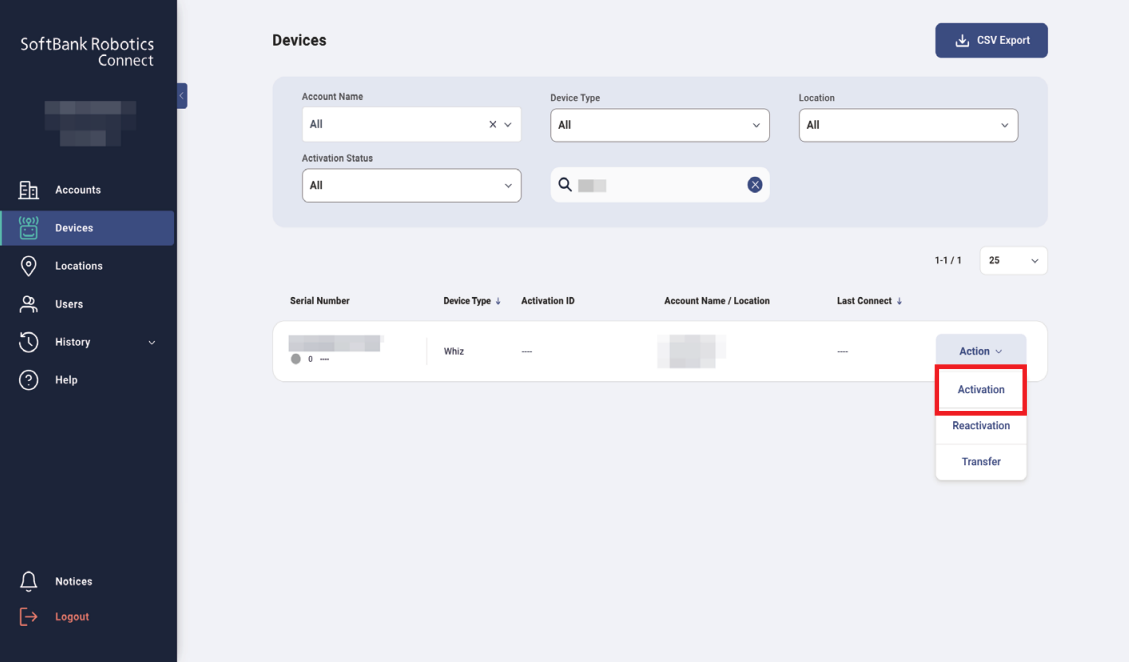Click the Notices bell icon

point(28,581)
